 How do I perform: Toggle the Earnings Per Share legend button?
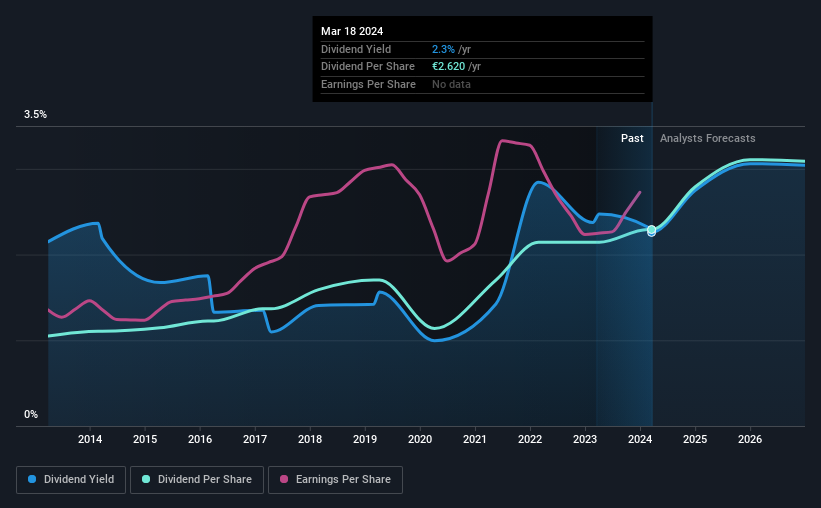pos(335,480)
